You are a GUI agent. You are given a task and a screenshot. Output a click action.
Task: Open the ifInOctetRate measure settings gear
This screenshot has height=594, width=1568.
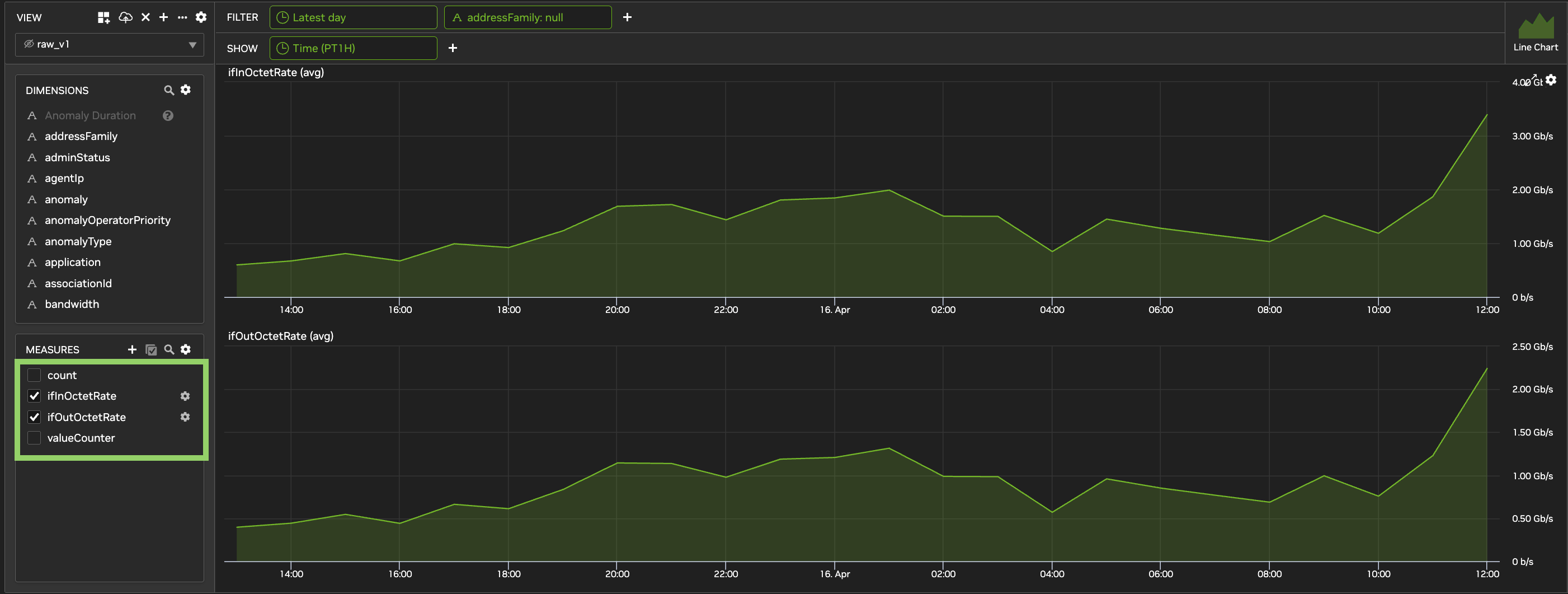185,396
